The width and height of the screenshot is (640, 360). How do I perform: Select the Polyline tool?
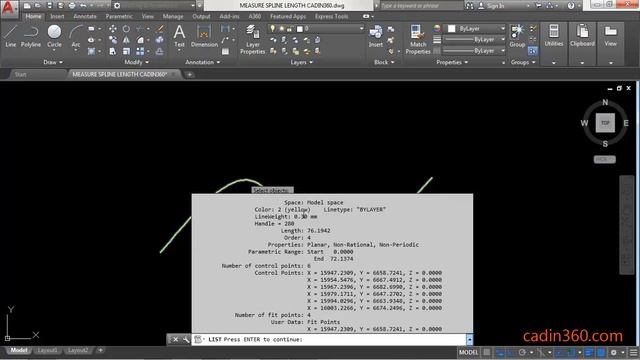[31, 36]
